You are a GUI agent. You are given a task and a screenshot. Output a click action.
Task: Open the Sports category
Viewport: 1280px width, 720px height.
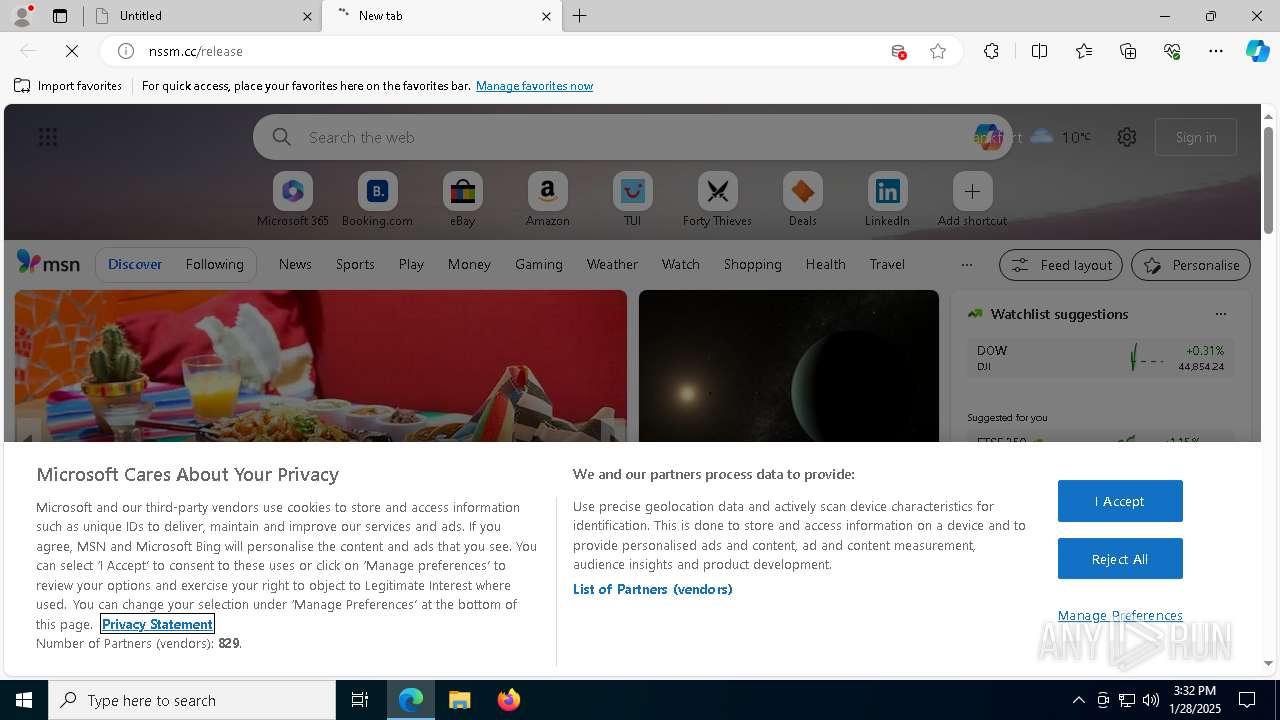pos(355,264)
